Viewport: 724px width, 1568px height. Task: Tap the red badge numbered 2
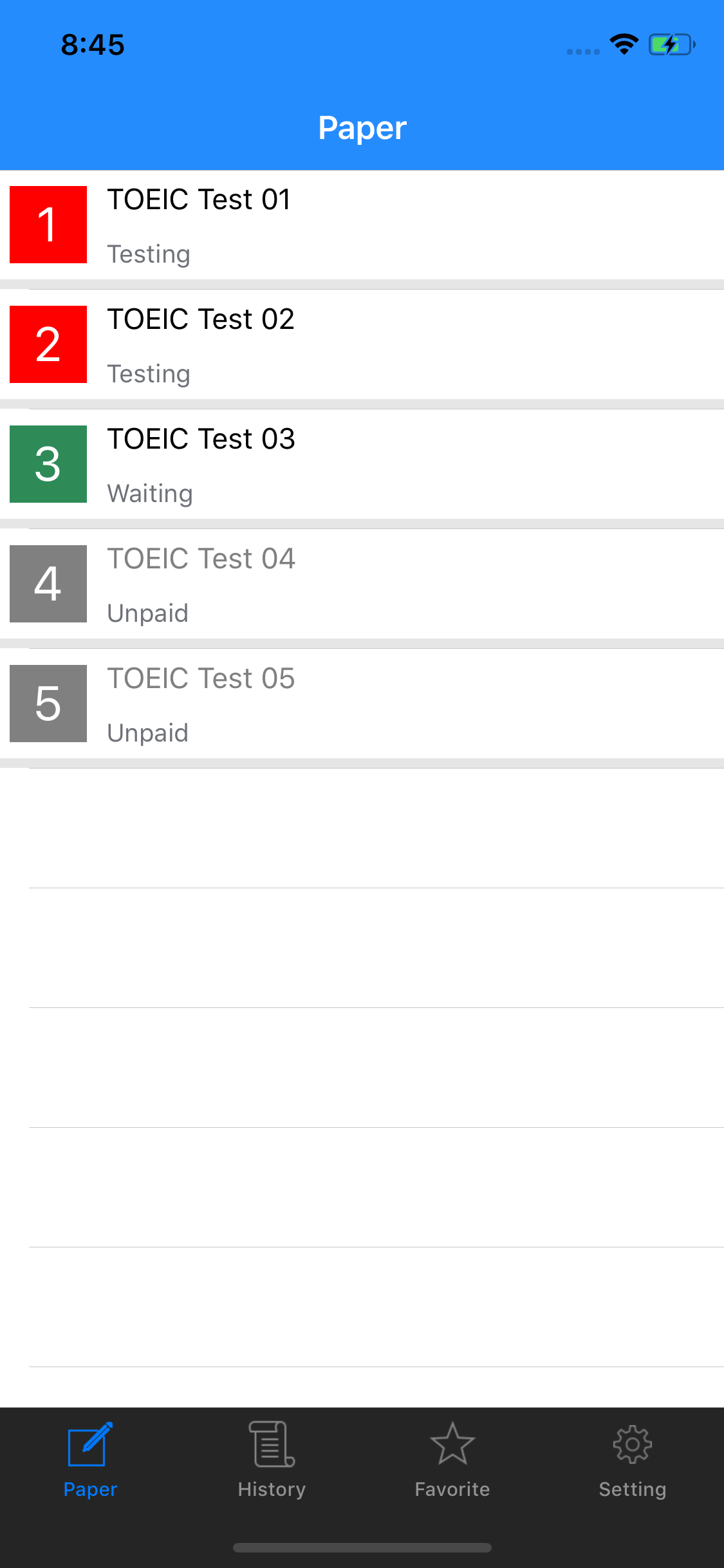pos(48,344)
